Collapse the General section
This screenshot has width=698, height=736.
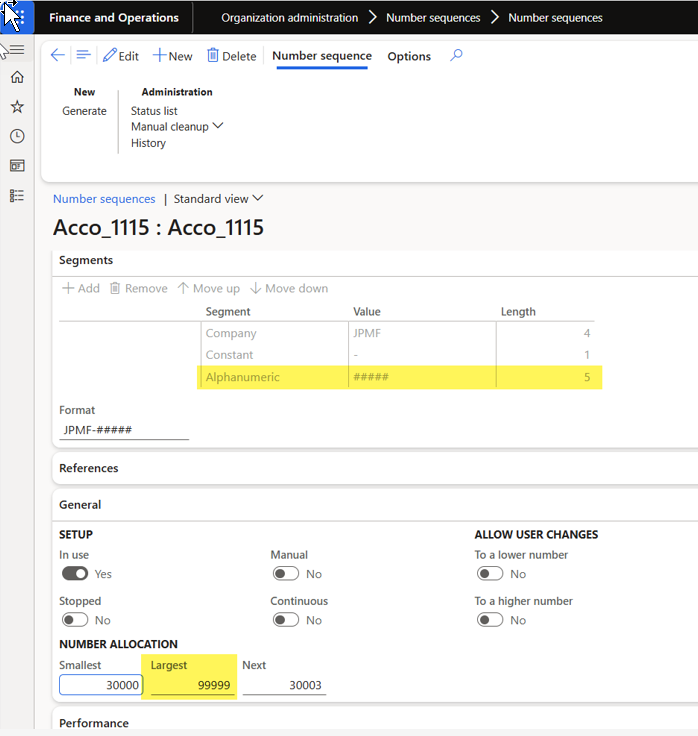point(80,505)
